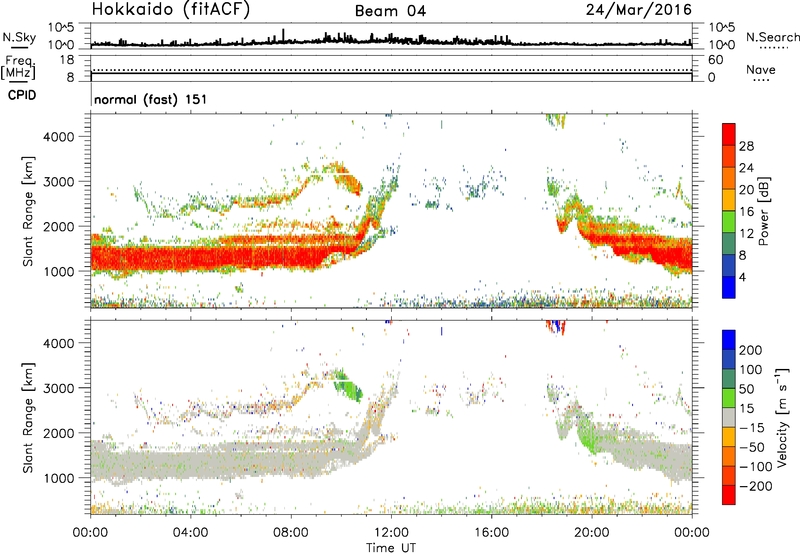Click the gray swatch in Velocity colorbar
800x554 pixels.
click(729, 417)
